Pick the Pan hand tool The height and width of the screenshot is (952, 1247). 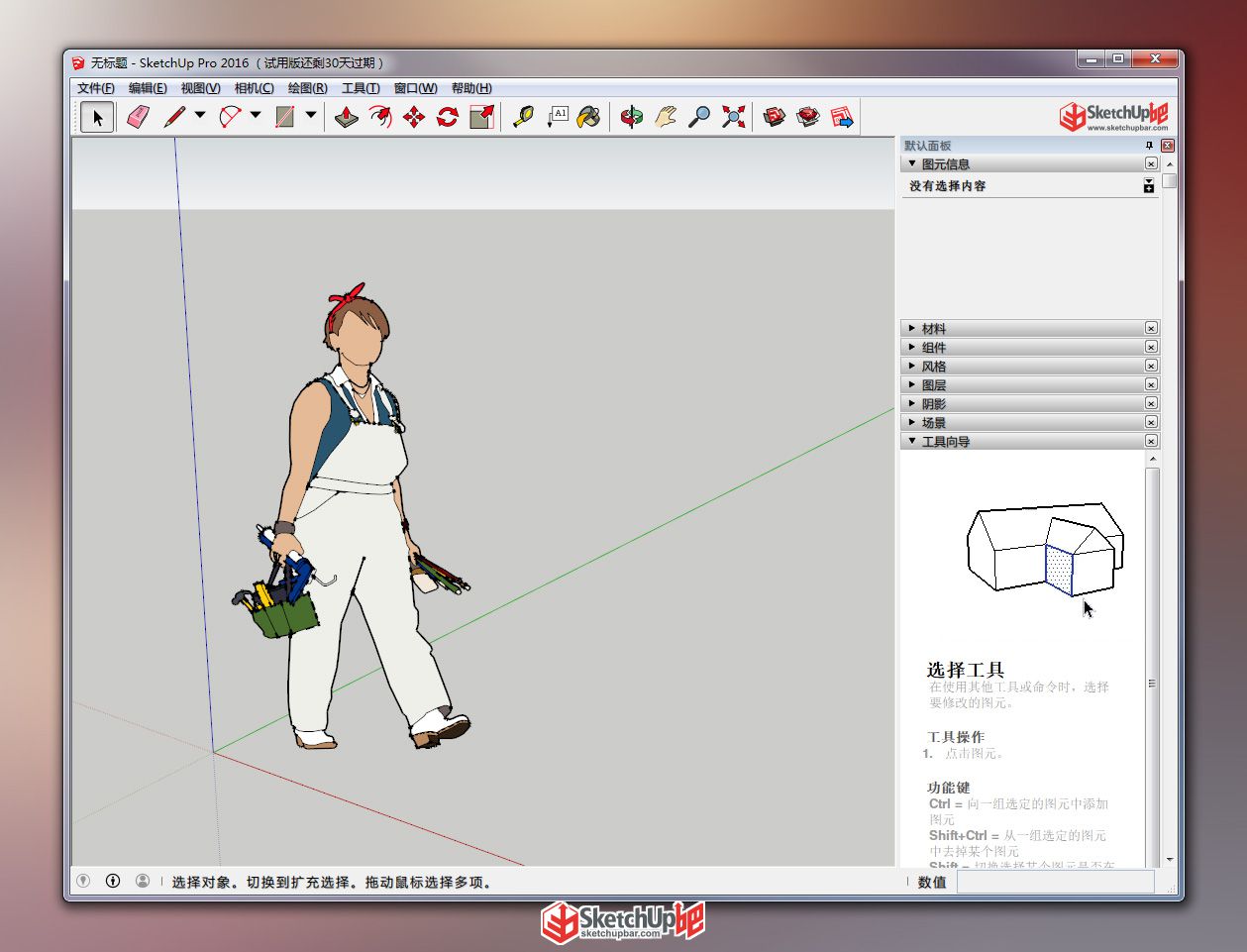666,117
